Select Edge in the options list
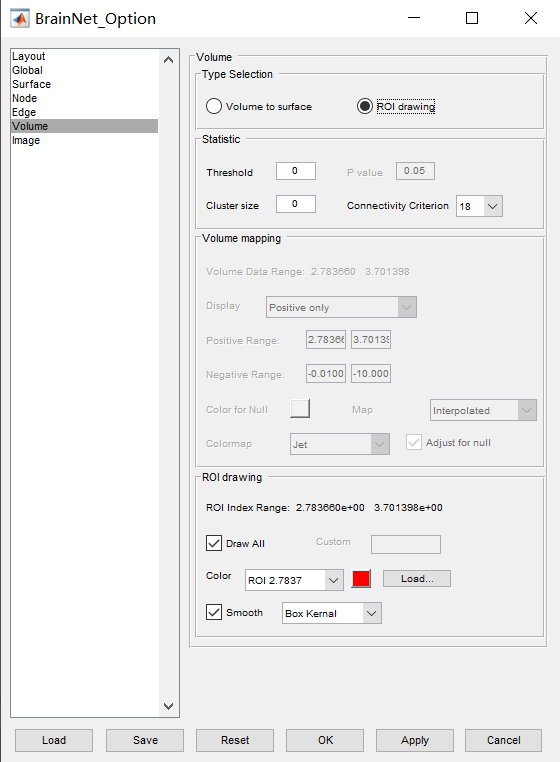560x762 pixels. coord(84,112)
